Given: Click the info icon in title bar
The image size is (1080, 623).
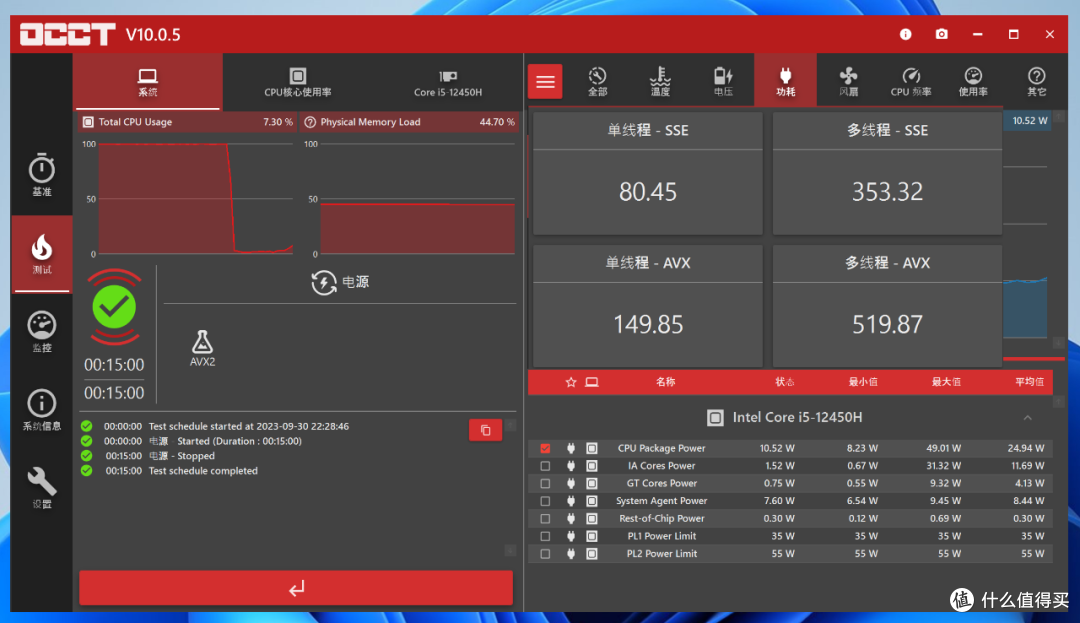Looking at the screenshot, I should tap(906, 34).
